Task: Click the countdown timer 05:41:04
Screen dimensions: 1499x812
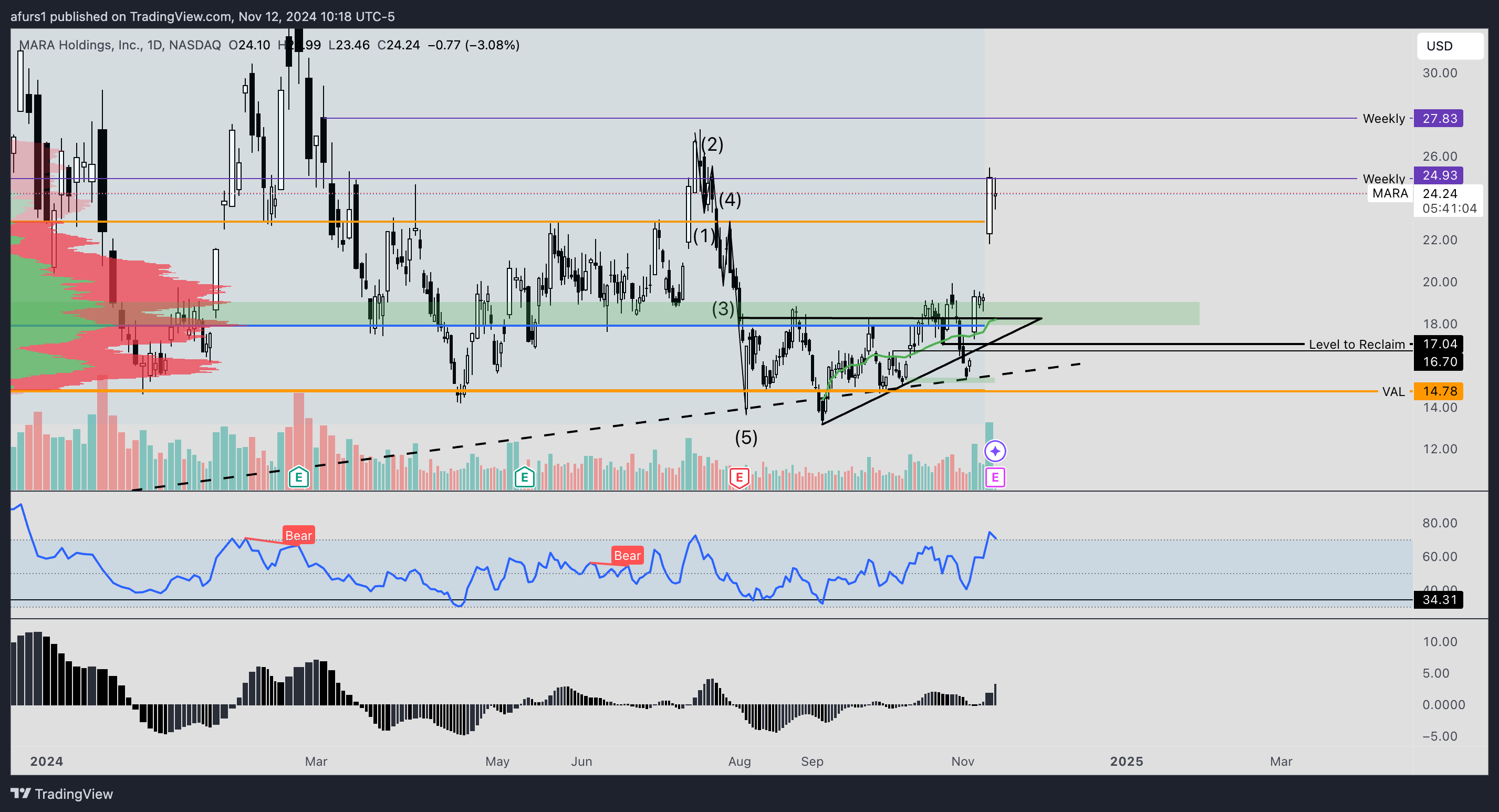Action: (x=1449, y=209)
